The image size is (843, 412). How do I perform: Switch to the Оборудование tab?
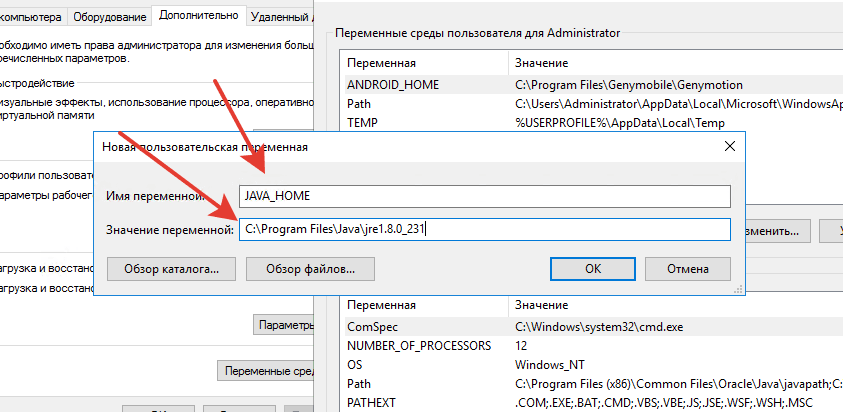point(110,17)
